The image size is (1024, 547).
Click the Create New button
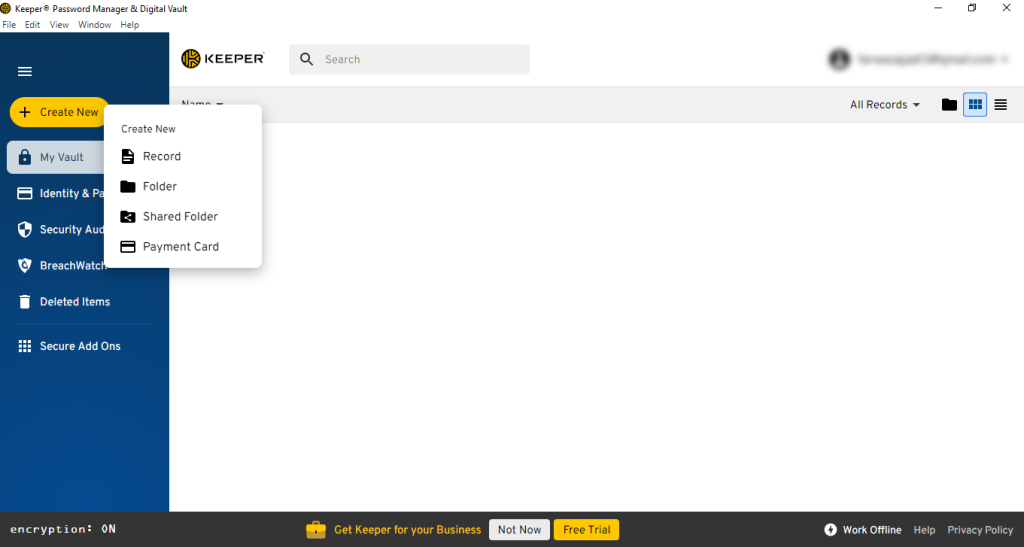(59, 112)
